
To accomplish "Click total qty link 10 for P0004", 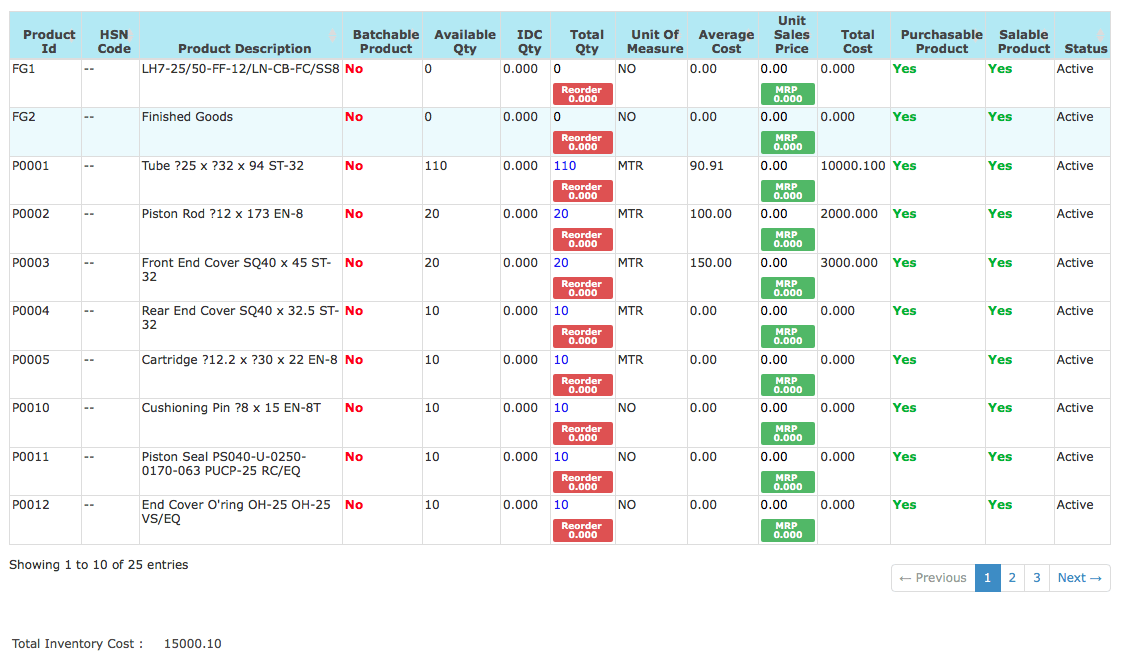I will (561, 311).
